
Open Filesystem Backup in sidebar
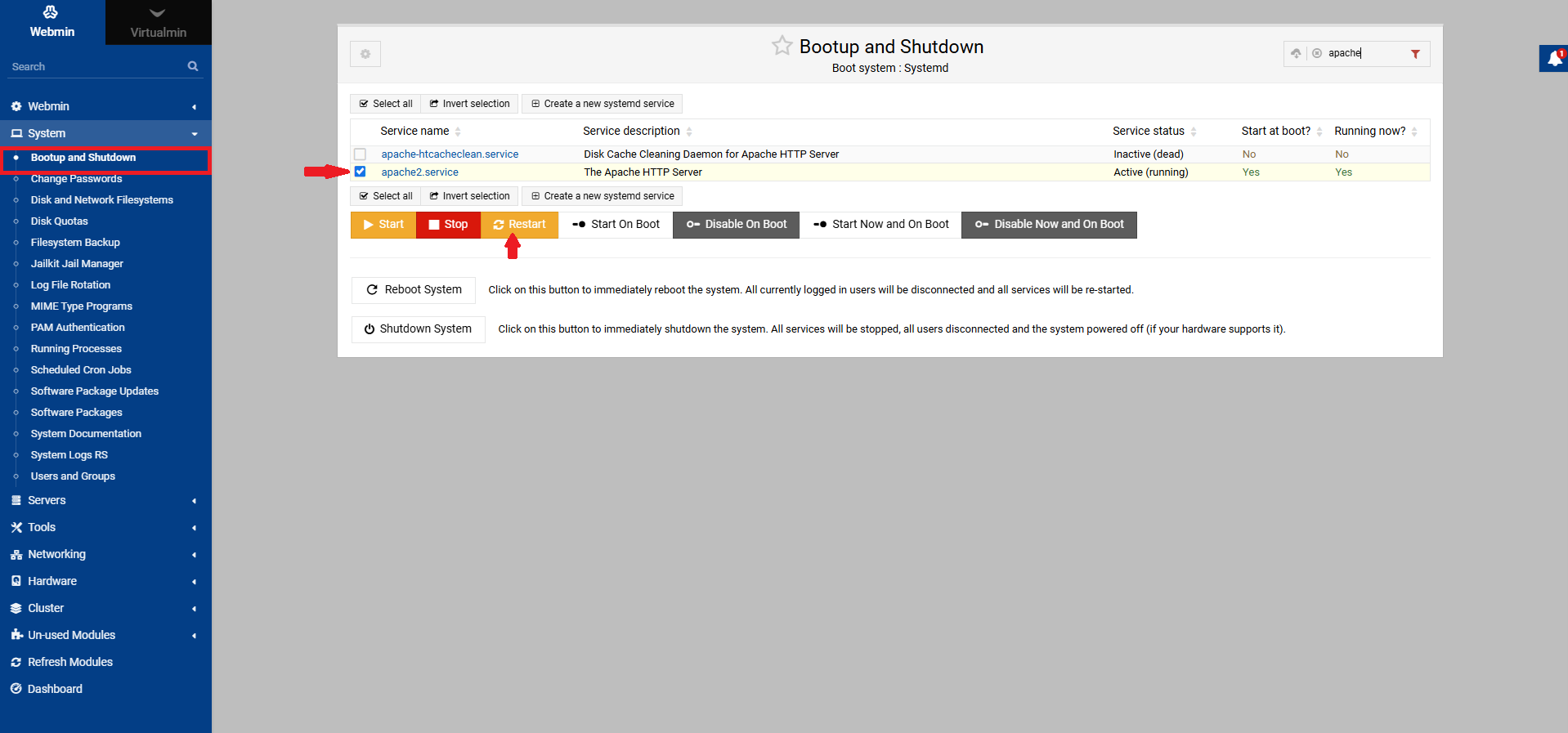pos(75,243)
